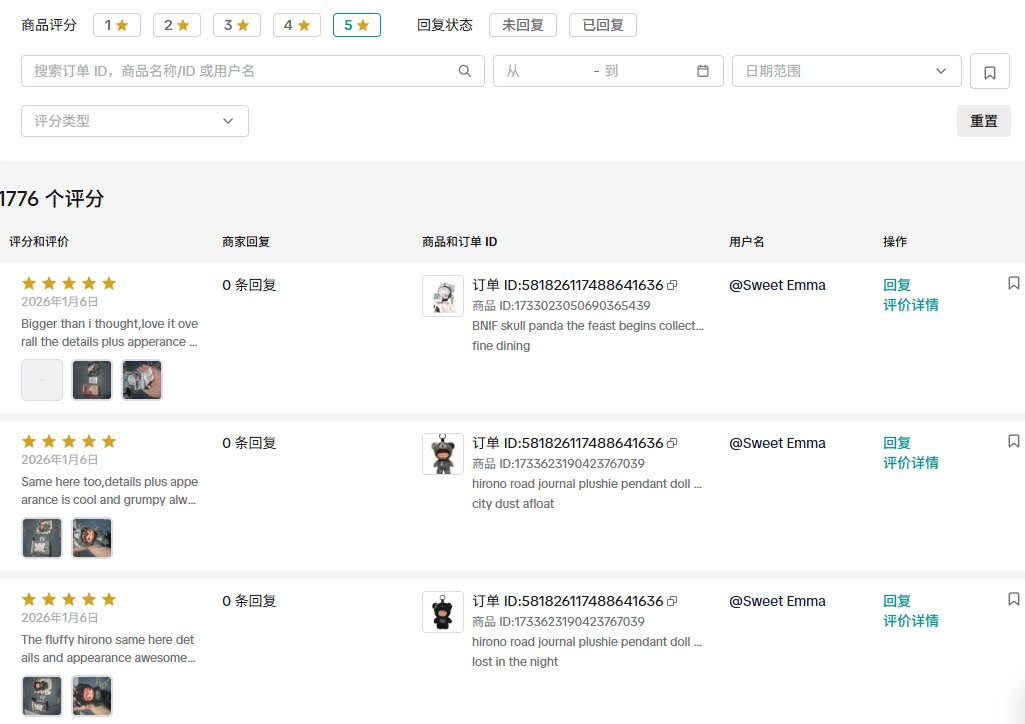This screenshot has width=1025, height=724.
Task: Open the 评分类型 dropdown
Action: click(134, 121)
